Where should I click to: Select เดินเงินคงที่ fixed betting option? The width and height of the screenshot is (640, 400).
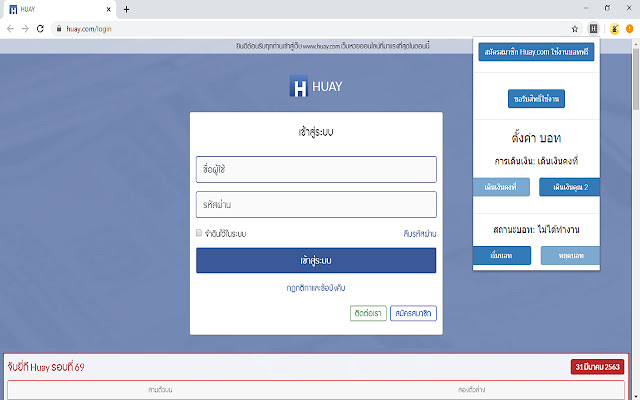[x=501, y=187]
